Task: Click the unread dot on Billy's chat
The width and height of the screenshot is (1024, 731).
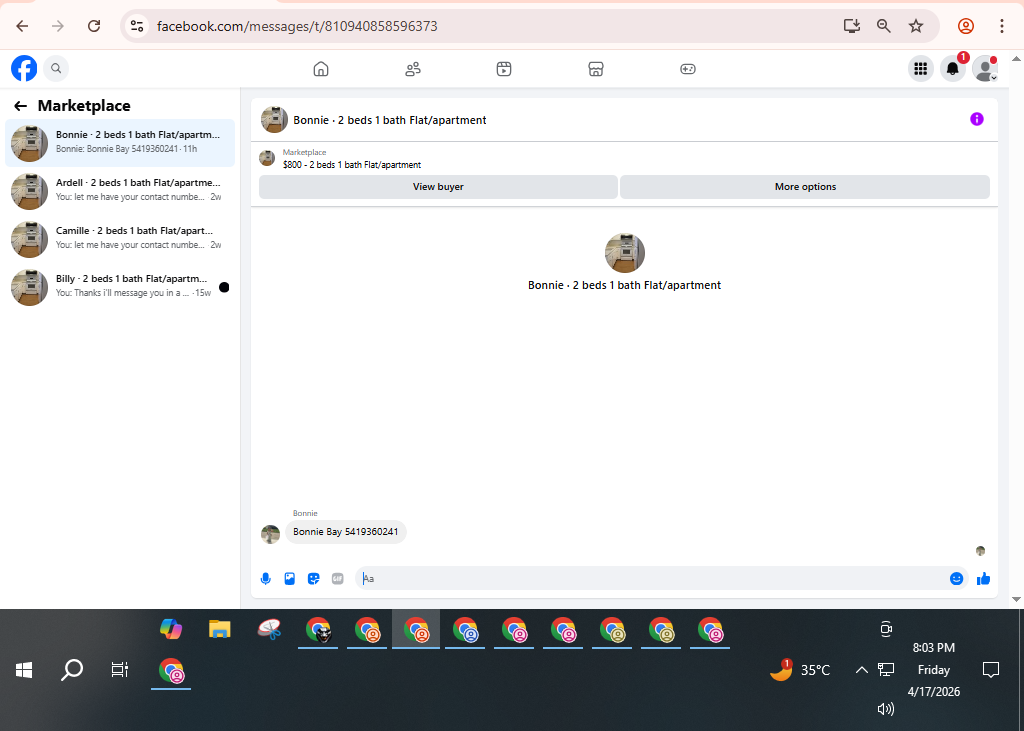Action: [224, 287]
